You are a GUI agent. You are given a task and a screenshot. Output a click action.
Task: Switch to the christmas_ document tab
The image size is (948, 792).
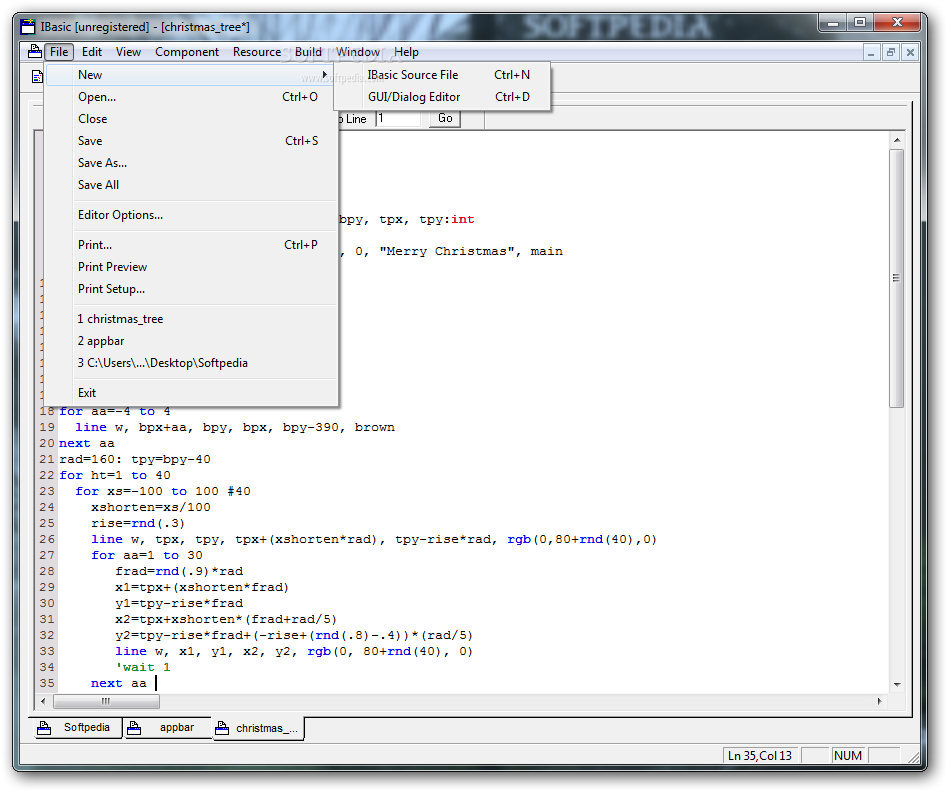258,729
